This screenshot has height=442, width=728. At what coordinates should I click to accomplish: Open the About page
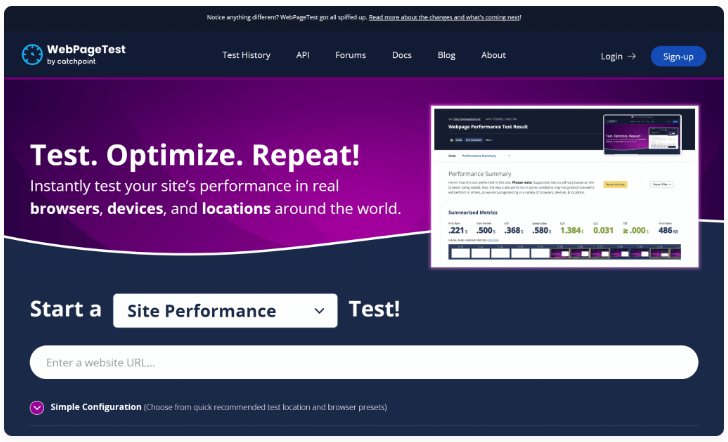point(493,55)
